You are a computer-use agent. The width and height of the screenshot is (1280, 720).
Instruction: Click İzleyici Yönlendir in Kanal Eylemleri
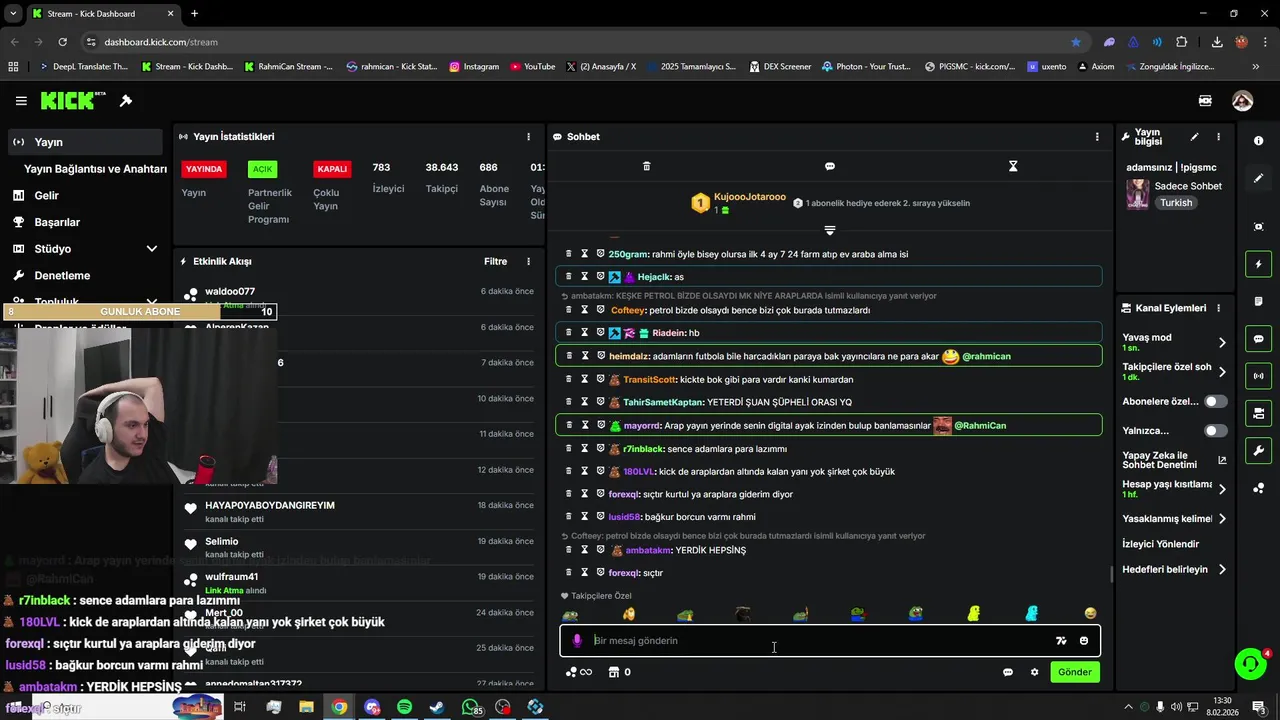coord(1161,544)
